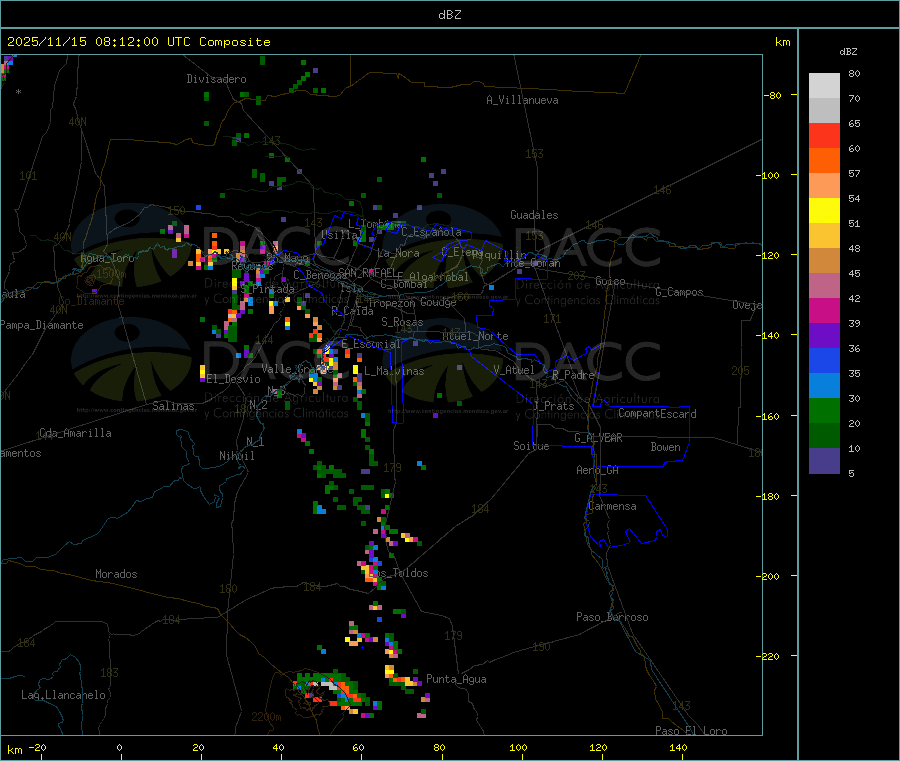
Task: Select the green 20-30 dBZ legend swatch
Action: [824, 410]
